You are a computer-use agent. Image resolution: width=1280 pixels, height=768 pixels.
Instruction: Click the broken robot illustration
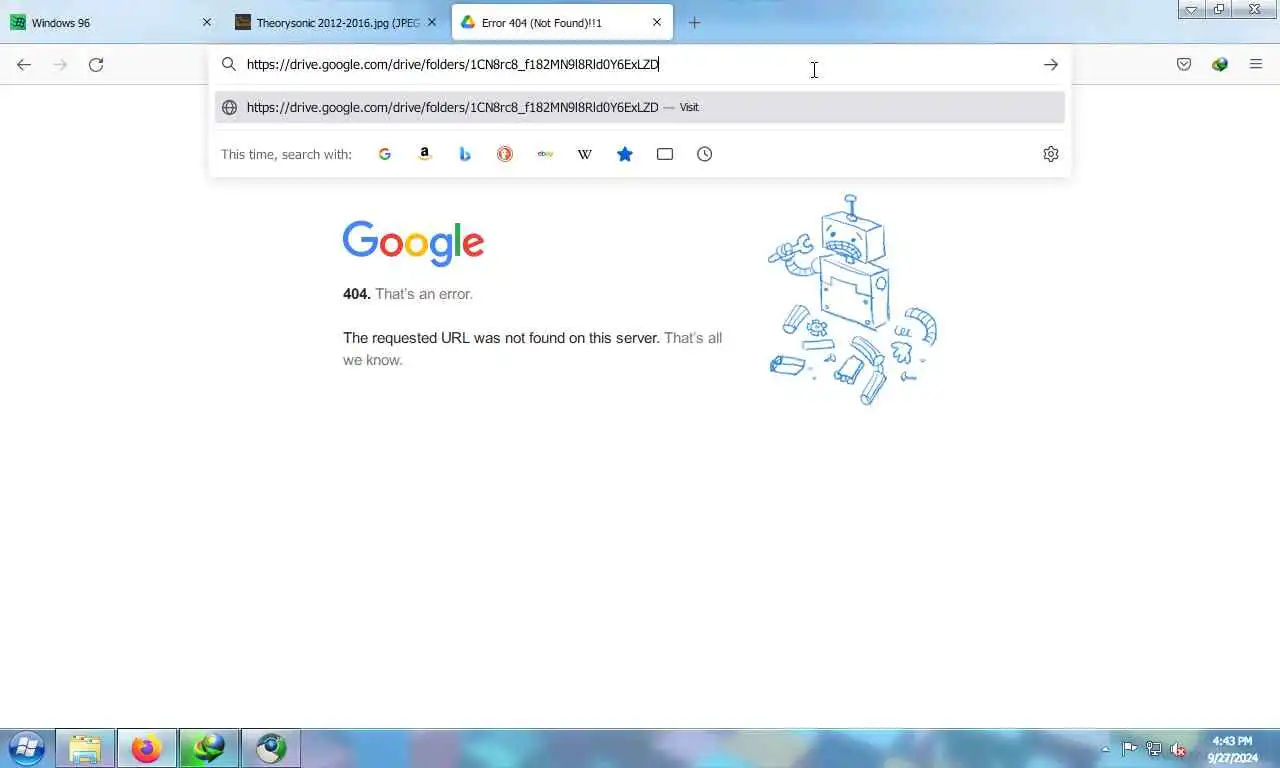852,300
